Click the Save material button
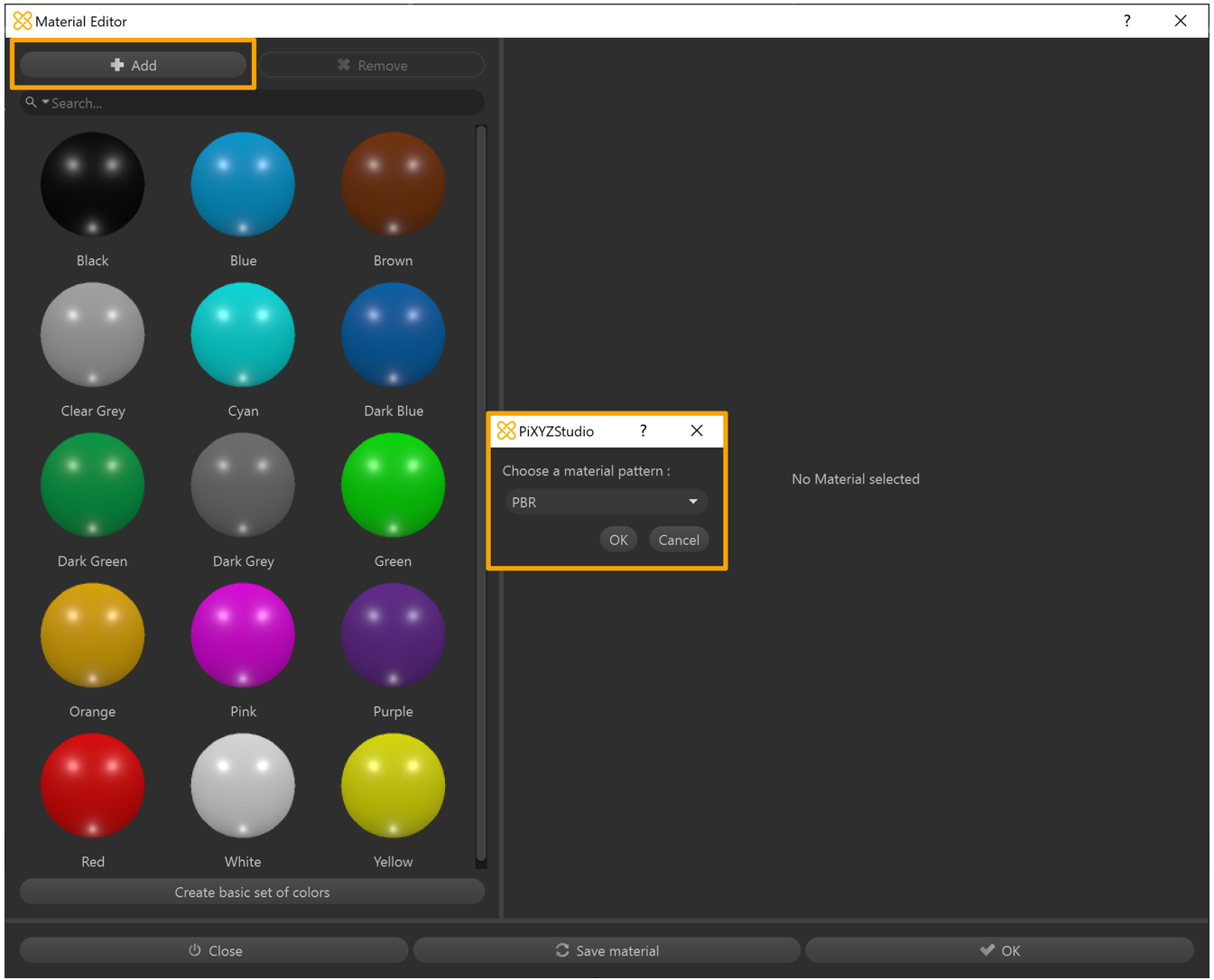 tap(607, 950)
